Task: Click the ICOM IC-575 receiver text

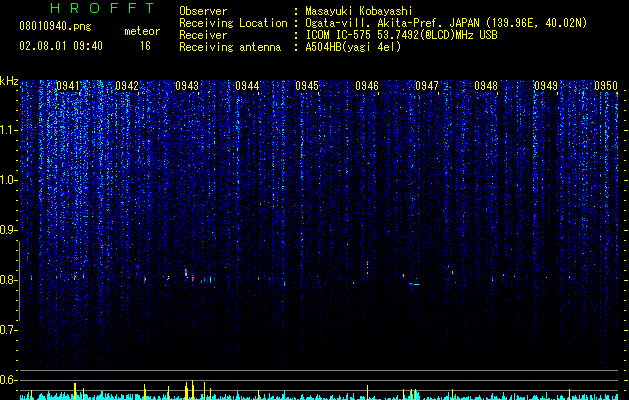Action: [401, 35]
